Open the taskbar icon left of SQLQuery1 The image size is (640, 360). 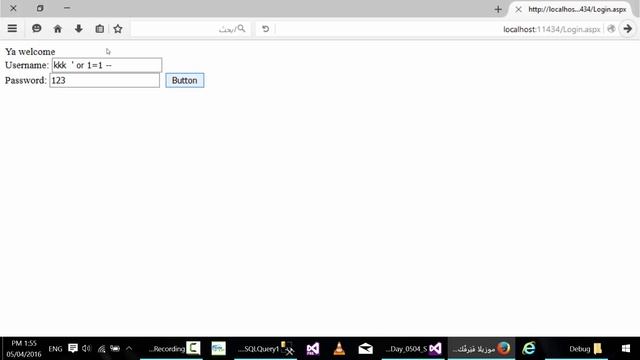coord(218,349)
